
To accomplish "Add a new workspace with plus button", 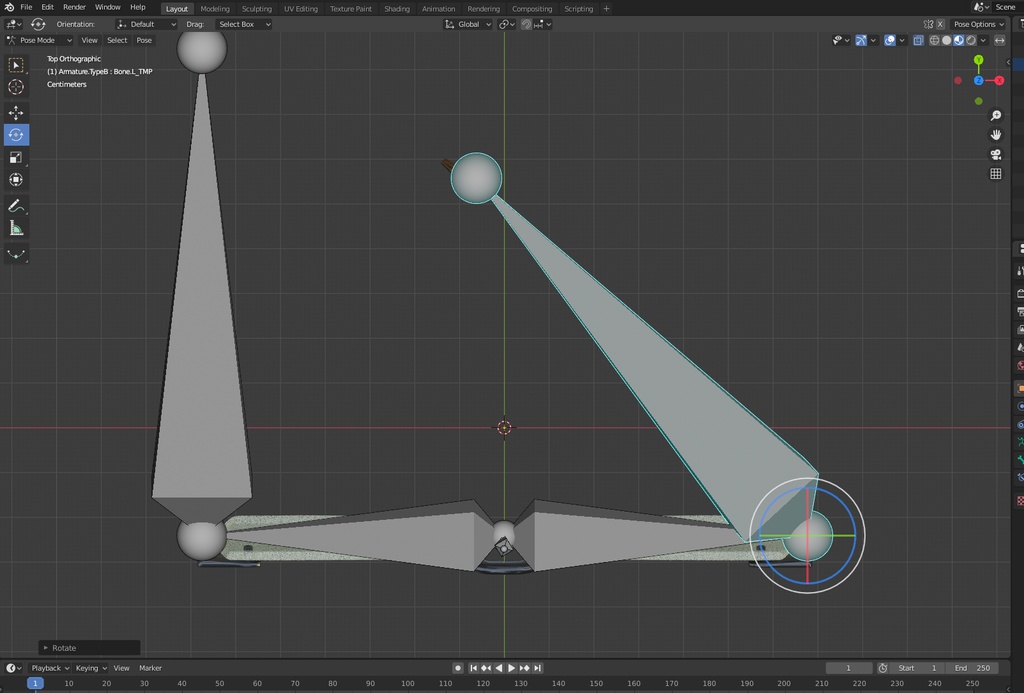I will pos(606,8).
